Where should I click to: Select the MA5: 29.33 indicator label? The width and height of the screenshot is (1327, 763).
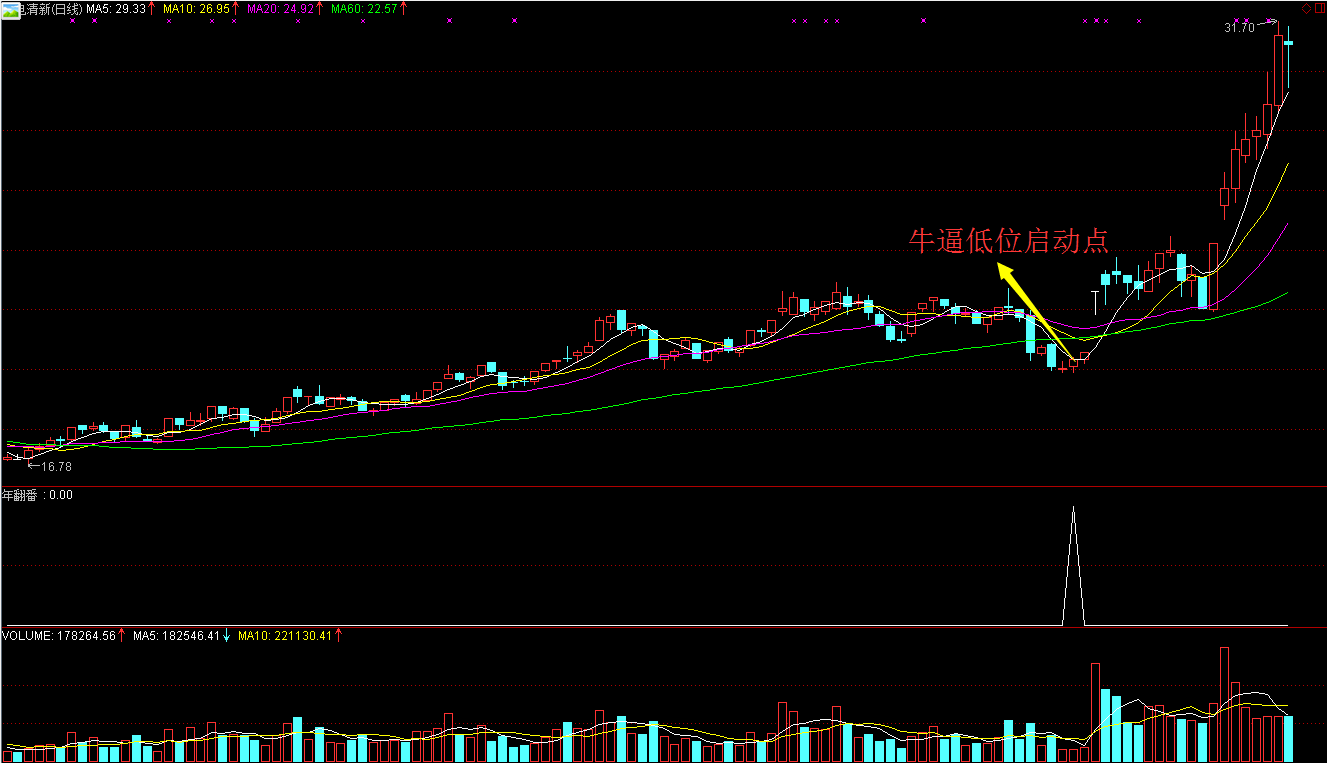coord(116,8)
